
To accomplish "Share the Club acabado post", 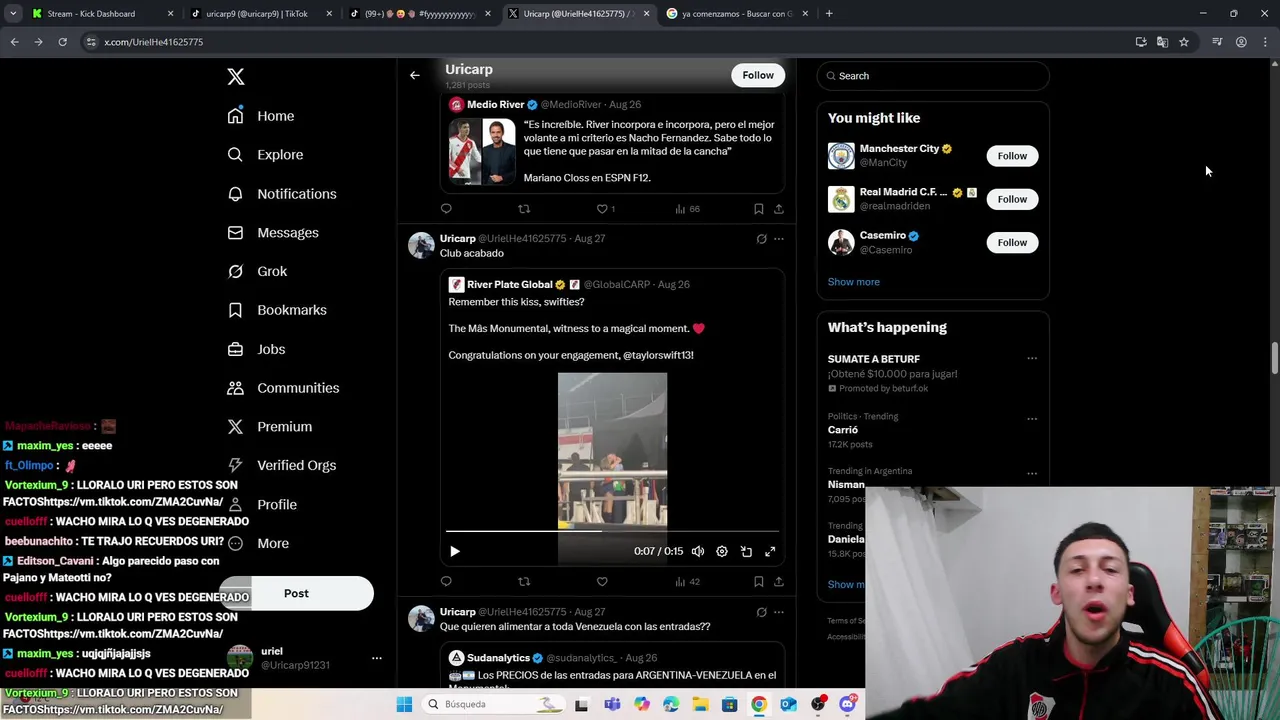I will pos(779,581).
